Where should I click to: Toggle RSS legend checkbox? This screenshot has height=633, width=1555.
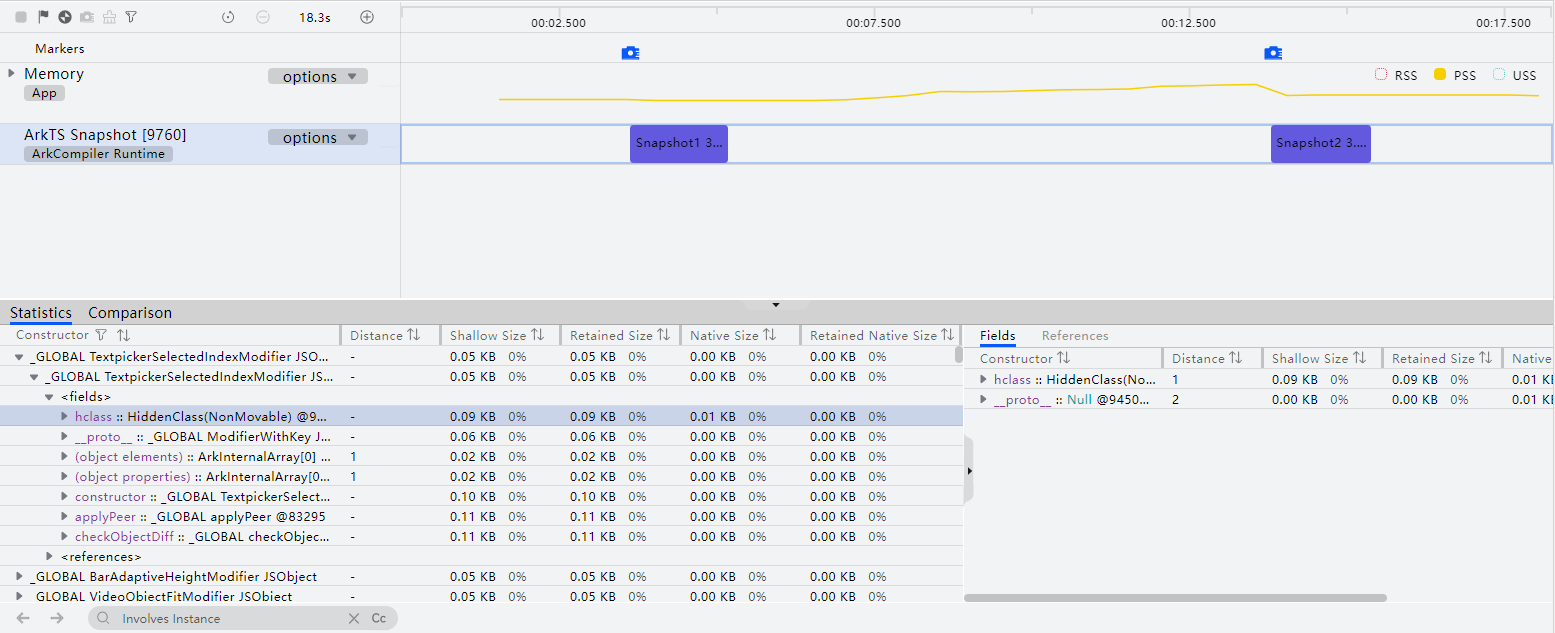(x=1382, y=74)
